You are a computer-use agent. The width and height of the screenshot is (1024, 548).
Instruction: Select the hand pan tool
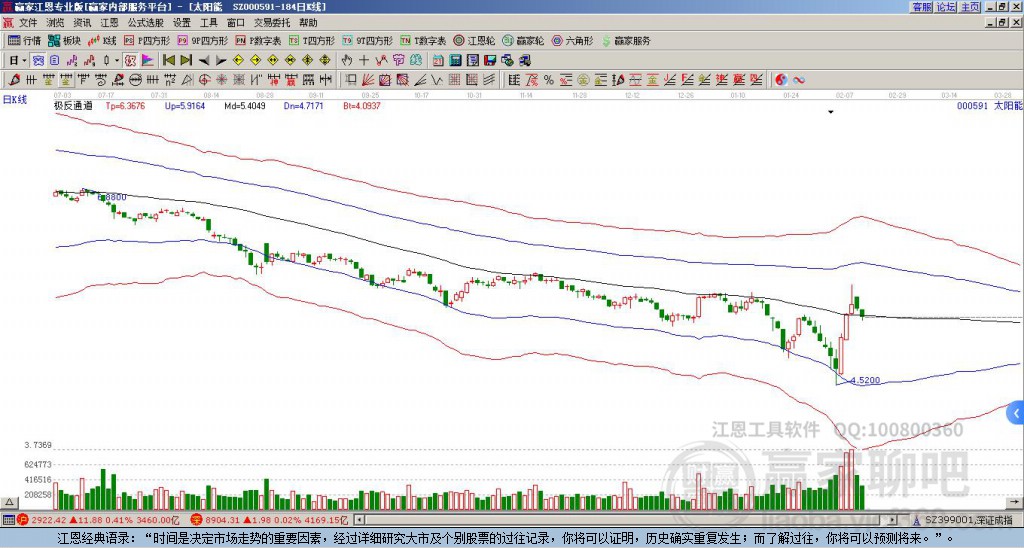click(x=347, y=61)
